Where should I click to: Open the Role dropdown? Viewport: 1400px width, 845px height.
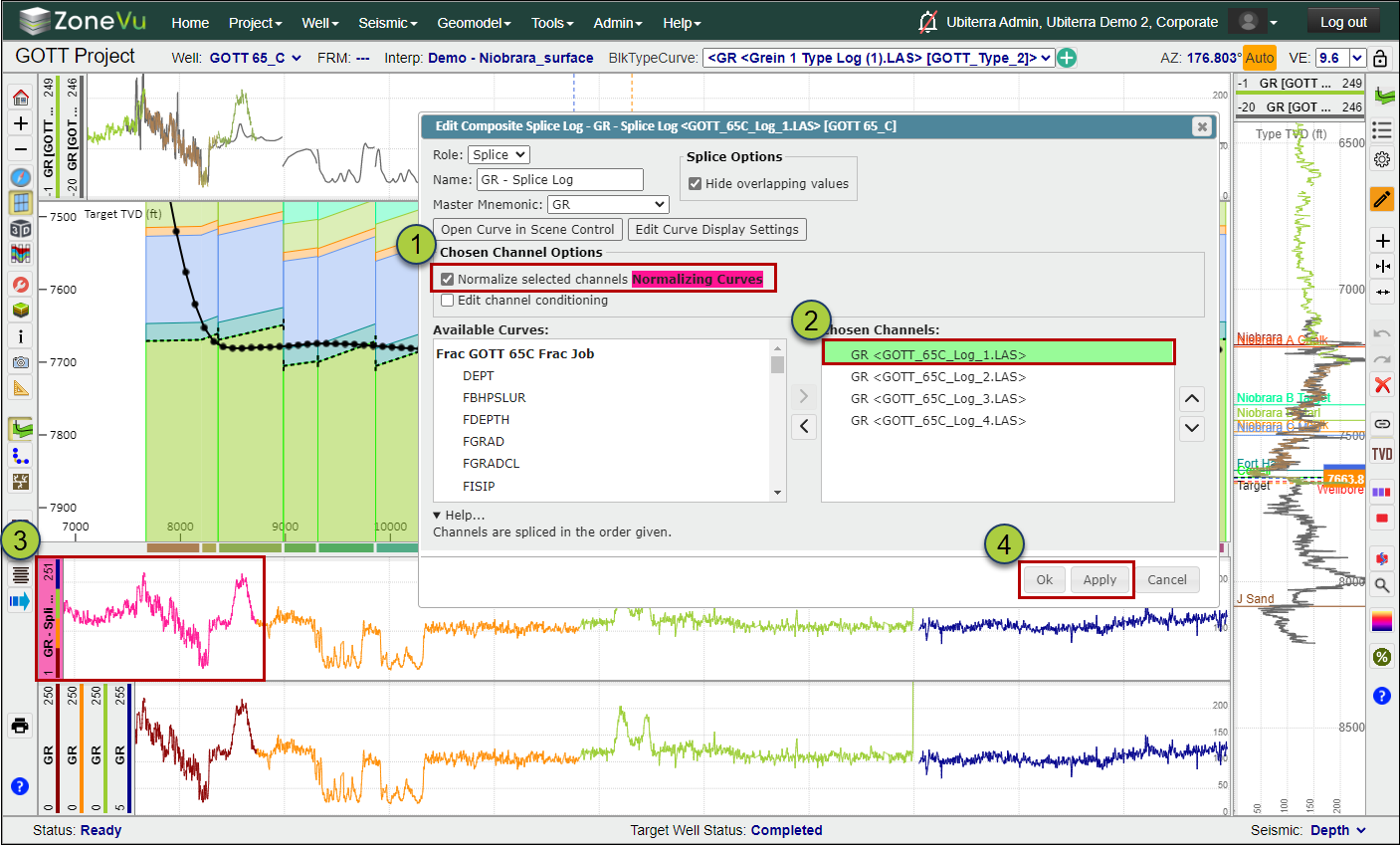coord(499,155)
